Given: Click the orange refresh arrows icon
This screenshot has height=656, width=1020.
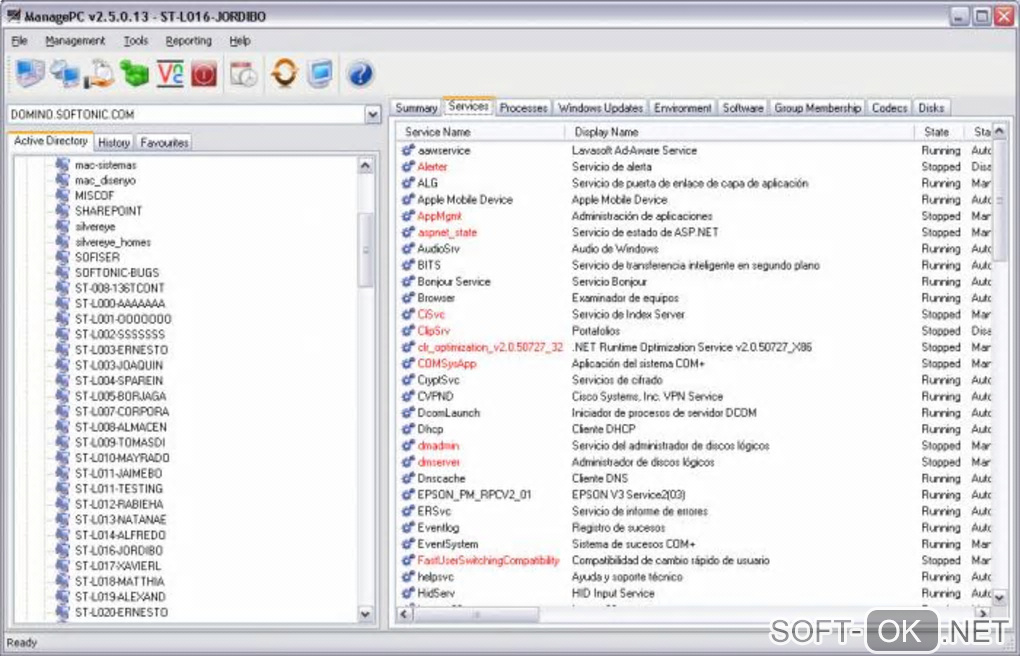Looking at the screenshot, I should click(x=284, y=74).
